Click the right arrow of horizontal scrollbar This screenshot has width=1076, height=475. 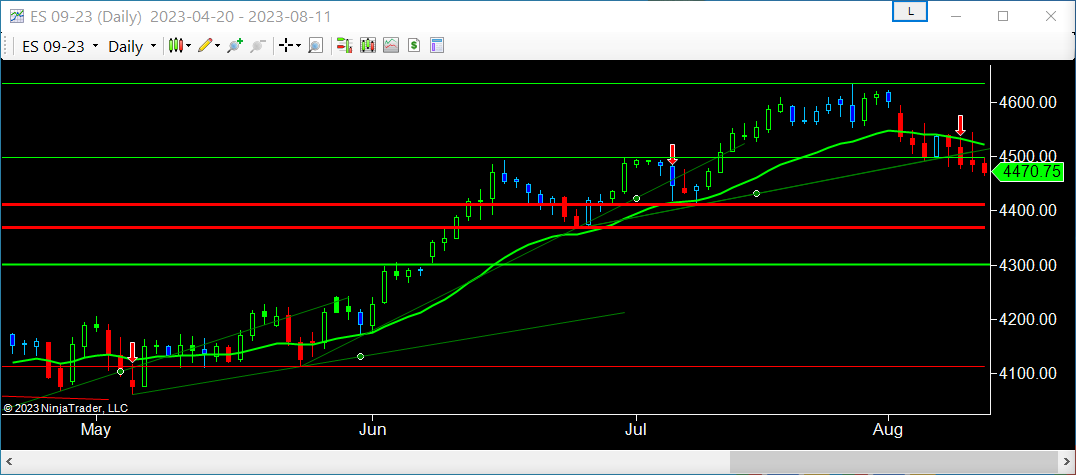pyautogui.click(x=1068, y=462)
